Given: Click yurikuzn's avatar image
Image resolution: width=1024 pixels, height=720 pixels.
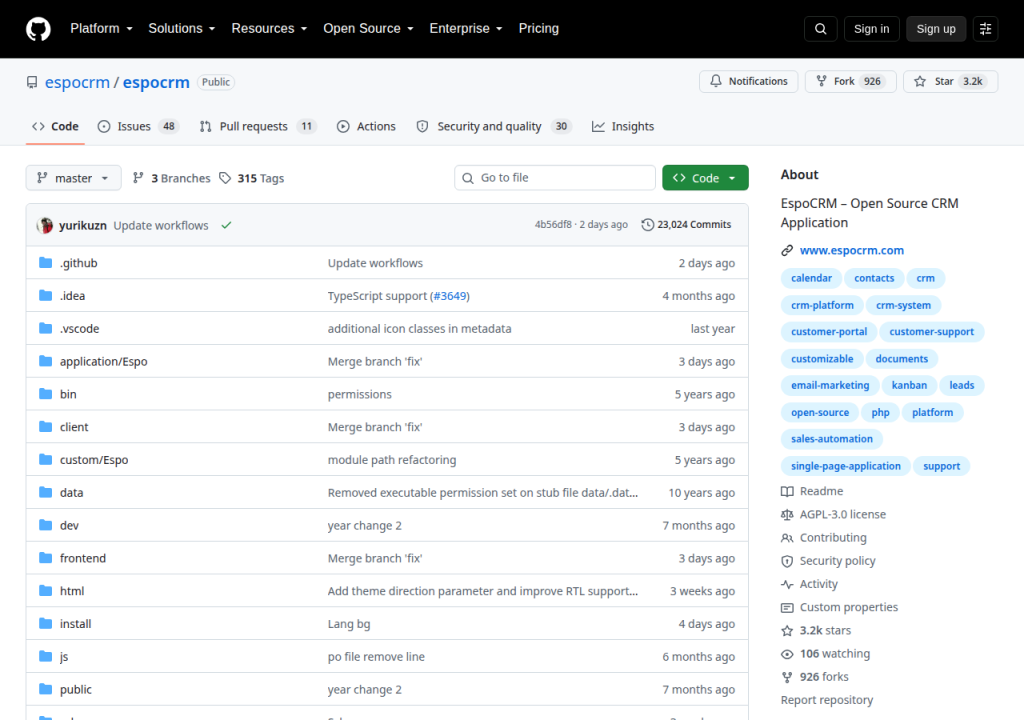Looking at the screenshot, I should pos(44,225).
